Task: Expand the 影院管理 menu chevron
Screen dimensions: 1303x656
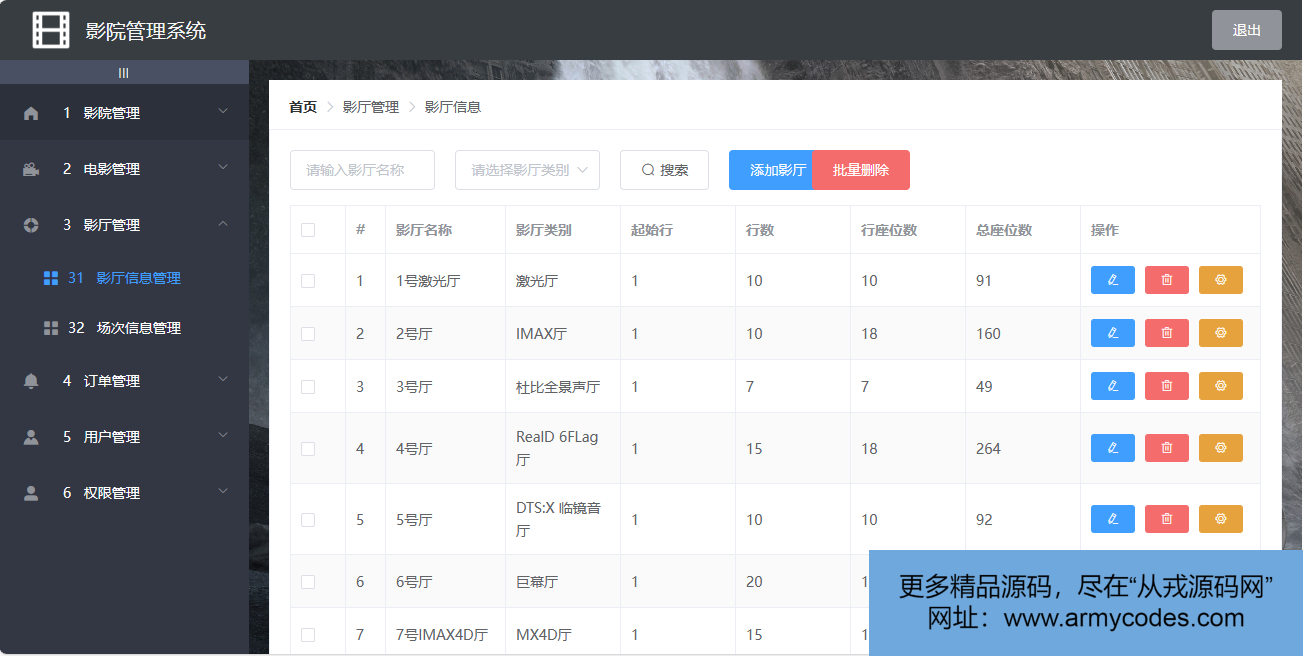Action: coord(223,112)
